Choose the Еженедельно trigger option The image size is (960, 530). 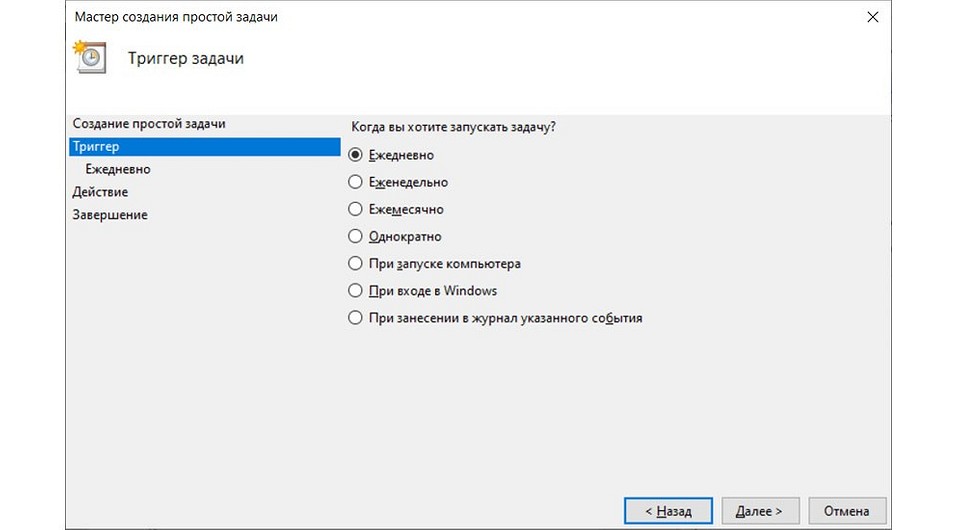(355, 182)
